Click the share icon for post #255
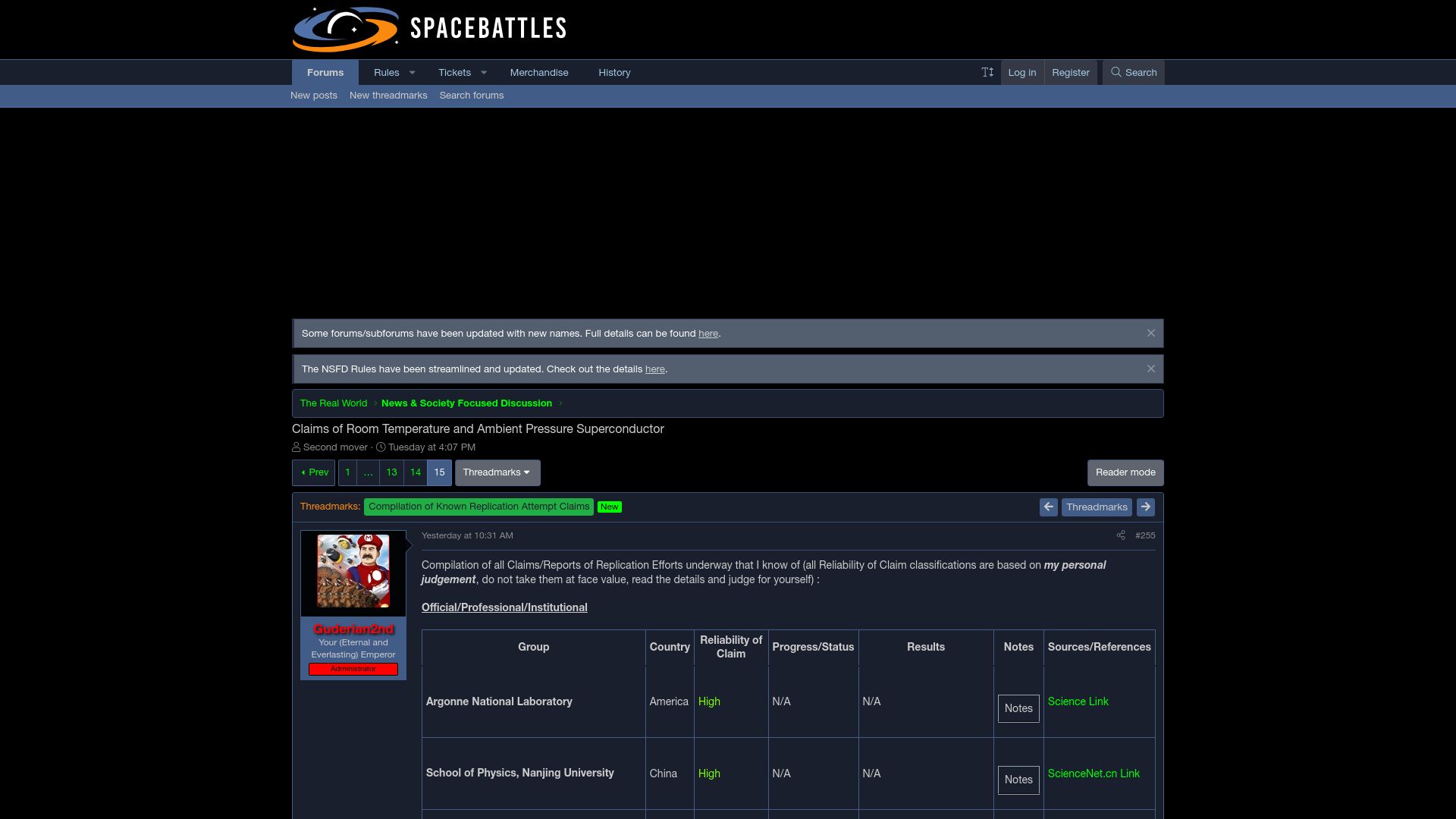Image resolution: width=1456 pixels, height=819 pixels. (x=1121, y=535)
